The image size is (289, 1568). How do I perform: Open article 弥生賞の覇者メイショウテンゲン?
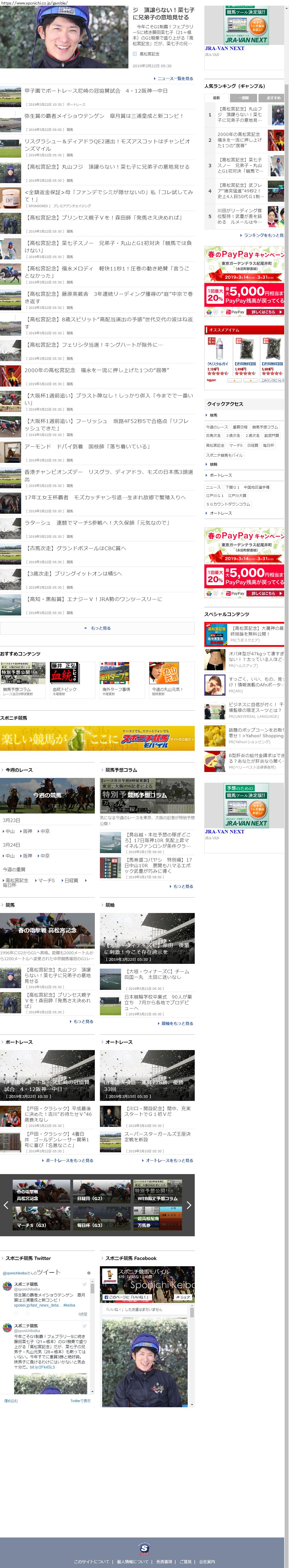click(x=103, y=116)
